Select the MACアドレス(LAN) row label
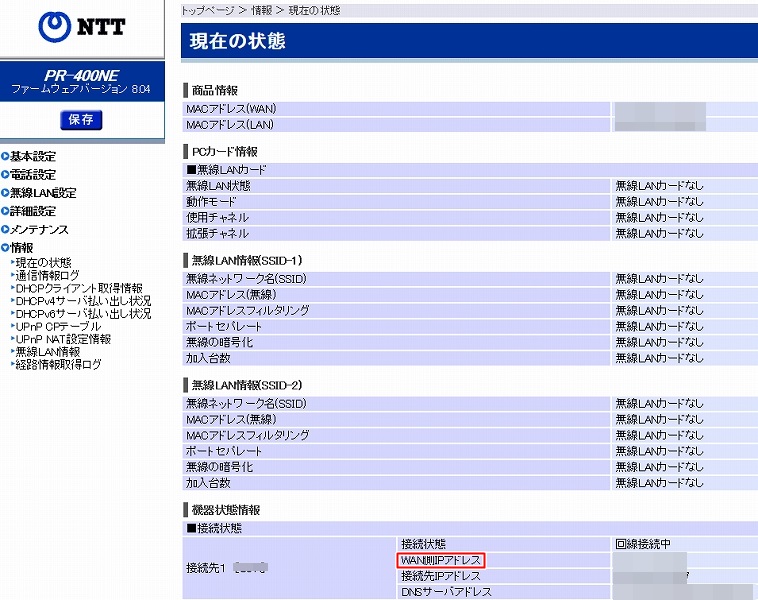The width and height of the screenshot is (758, 600). pyautogui.click(x=230, y=125)
